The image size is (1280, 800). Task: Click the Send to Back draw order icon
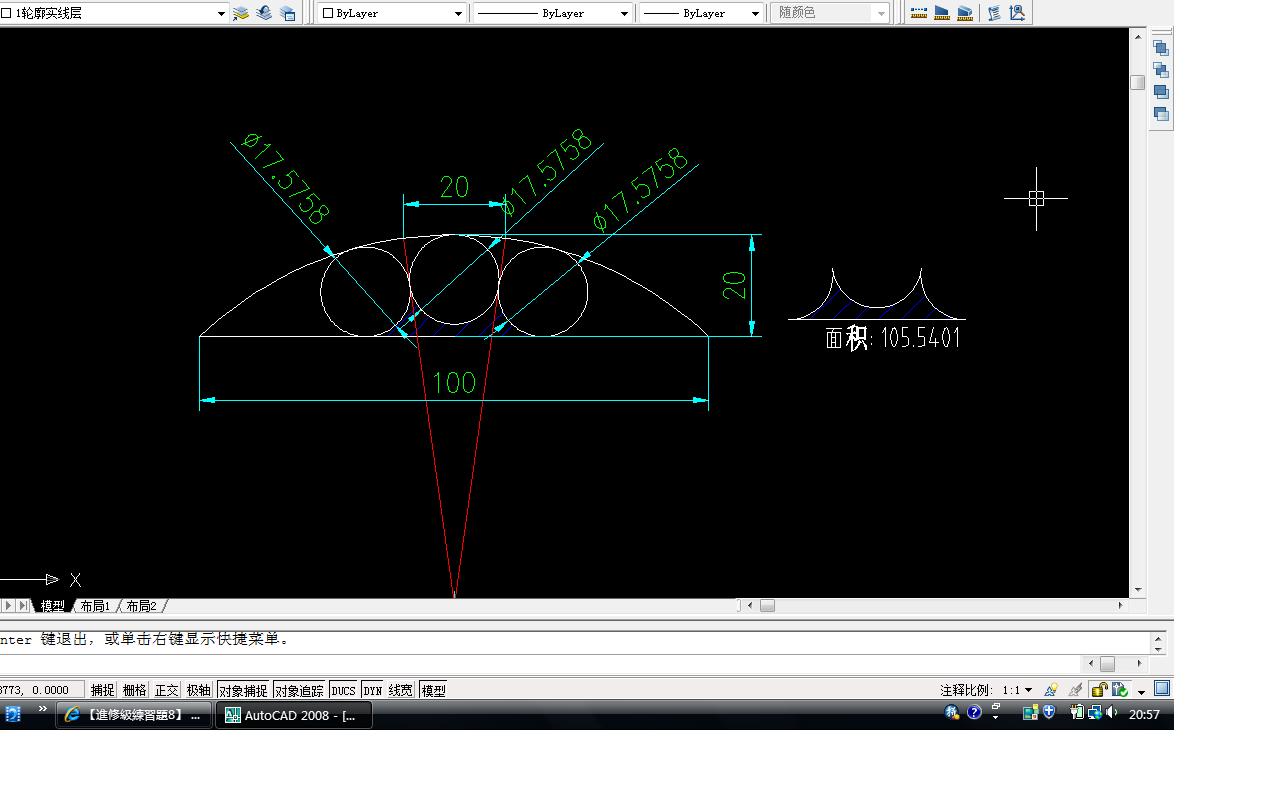(1161, 70)
